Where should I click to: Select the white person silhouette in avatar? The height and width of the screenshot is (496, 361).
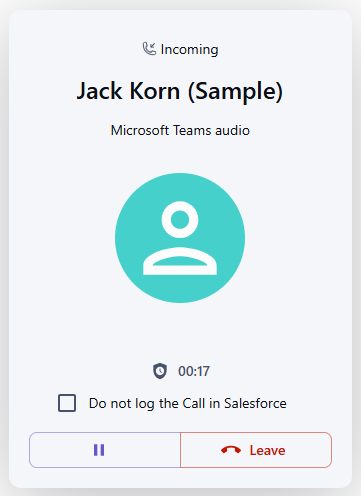(x=180, y=238)
